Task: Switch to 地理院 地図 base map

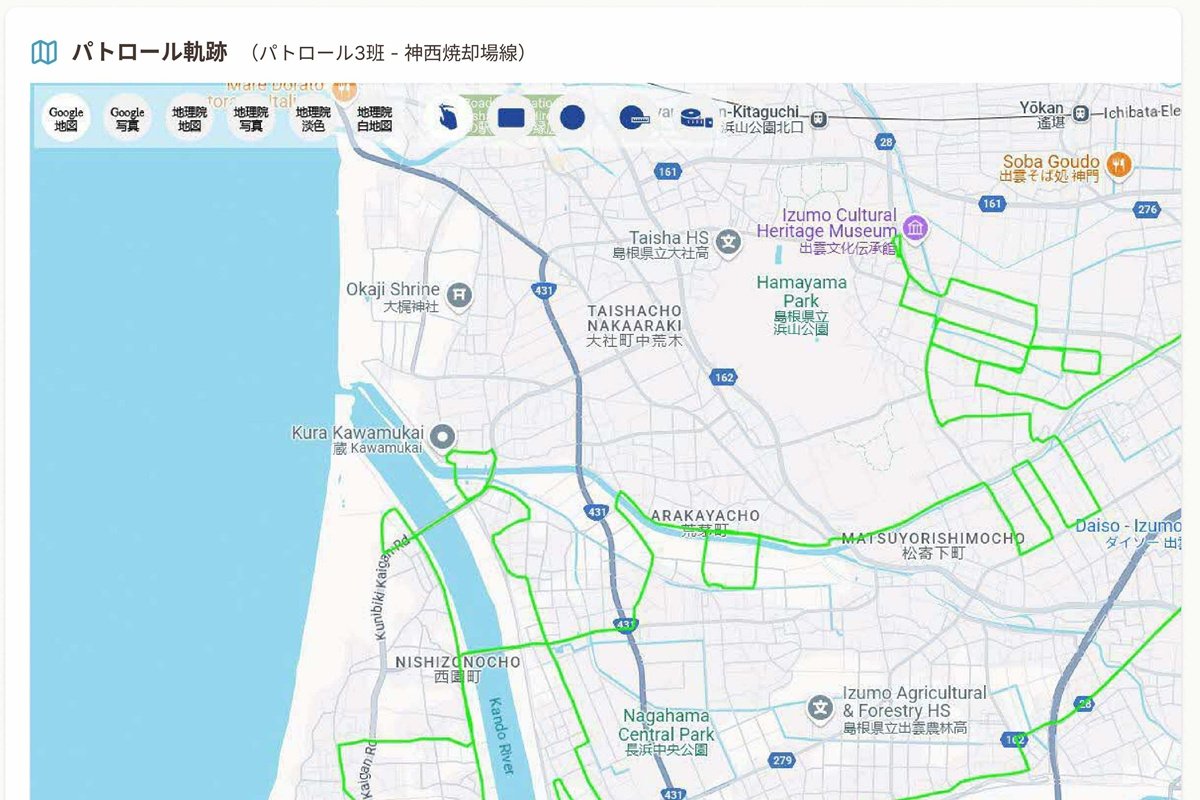Action: tap(189, 119)
